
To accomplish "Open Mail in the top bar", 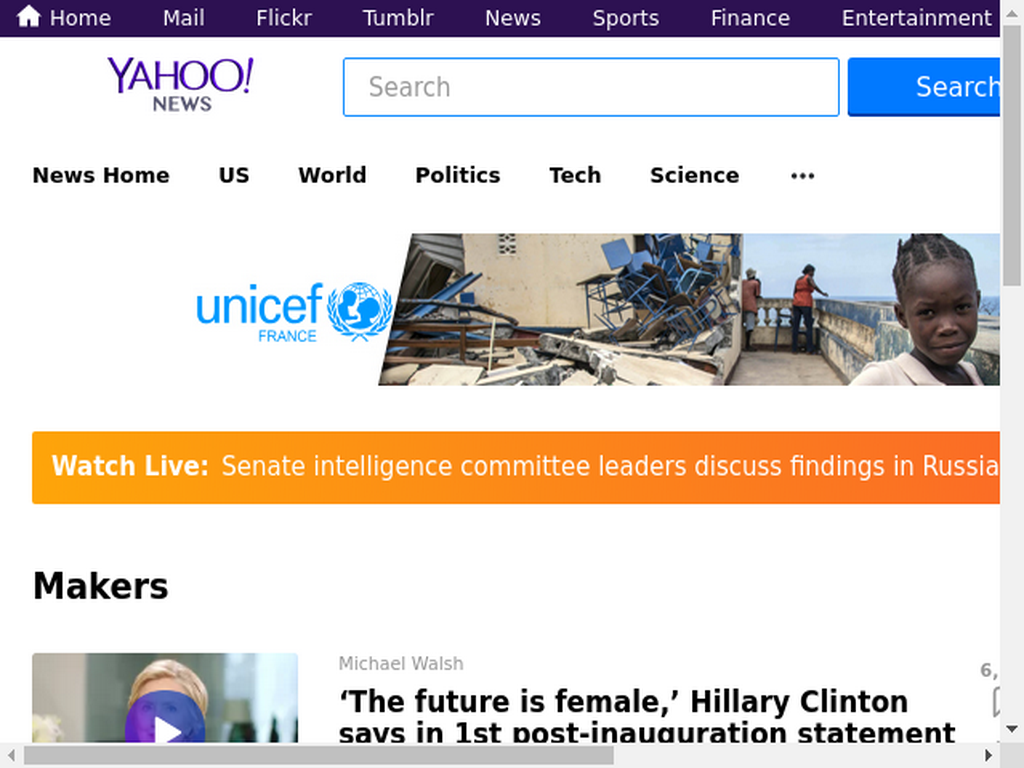I will pyautogui.click(x=184, y=18).
